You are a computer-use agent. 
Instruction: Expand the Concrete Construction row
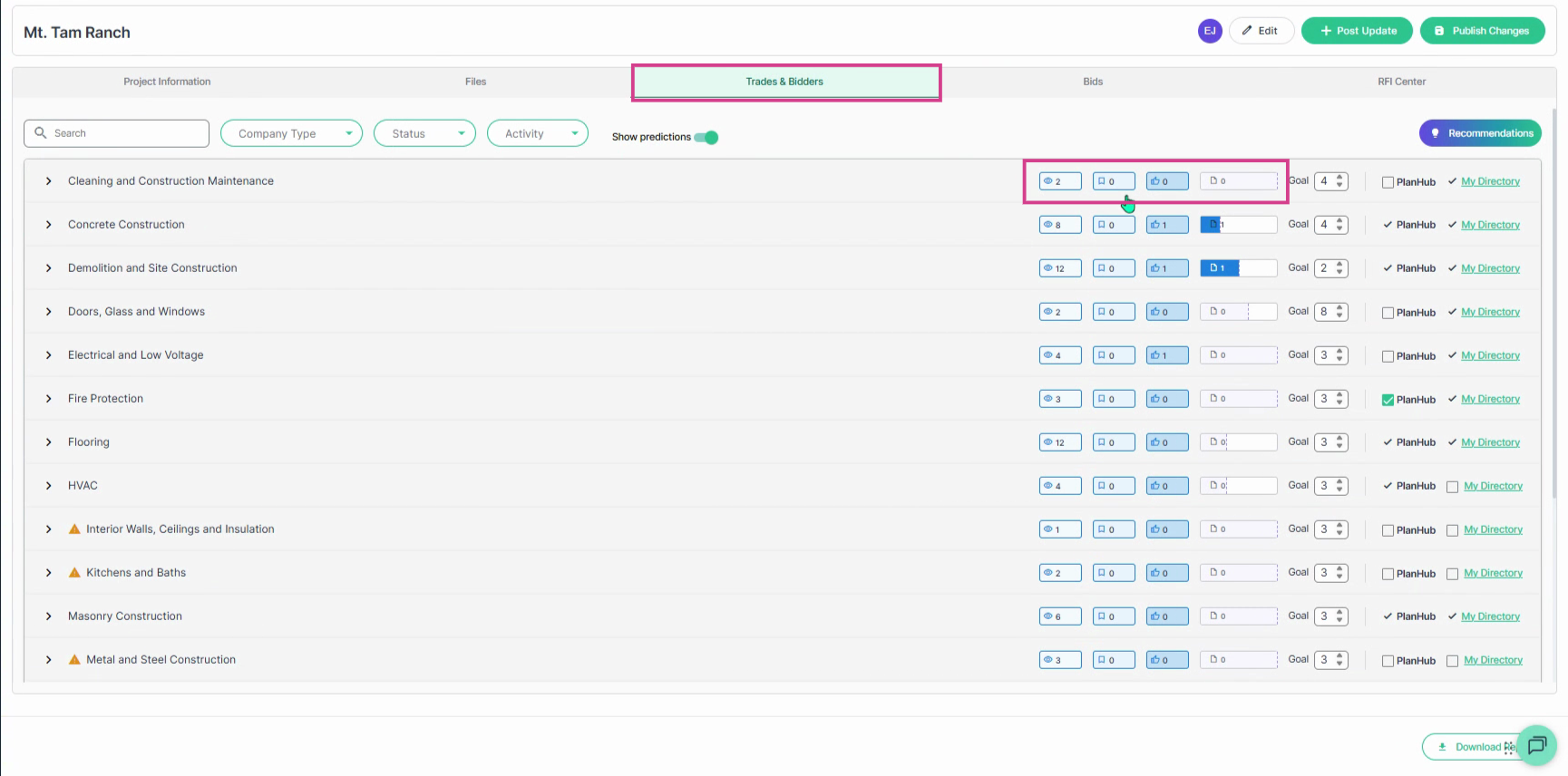pos(49,225)
